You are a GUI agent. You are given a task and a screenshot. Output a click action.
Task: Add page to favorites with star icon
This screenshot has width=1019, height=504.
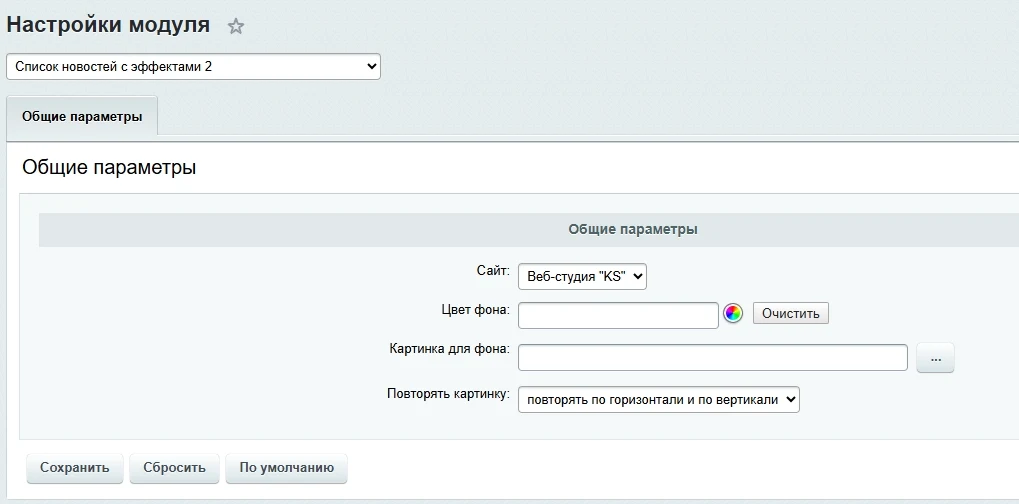[236, 27]
